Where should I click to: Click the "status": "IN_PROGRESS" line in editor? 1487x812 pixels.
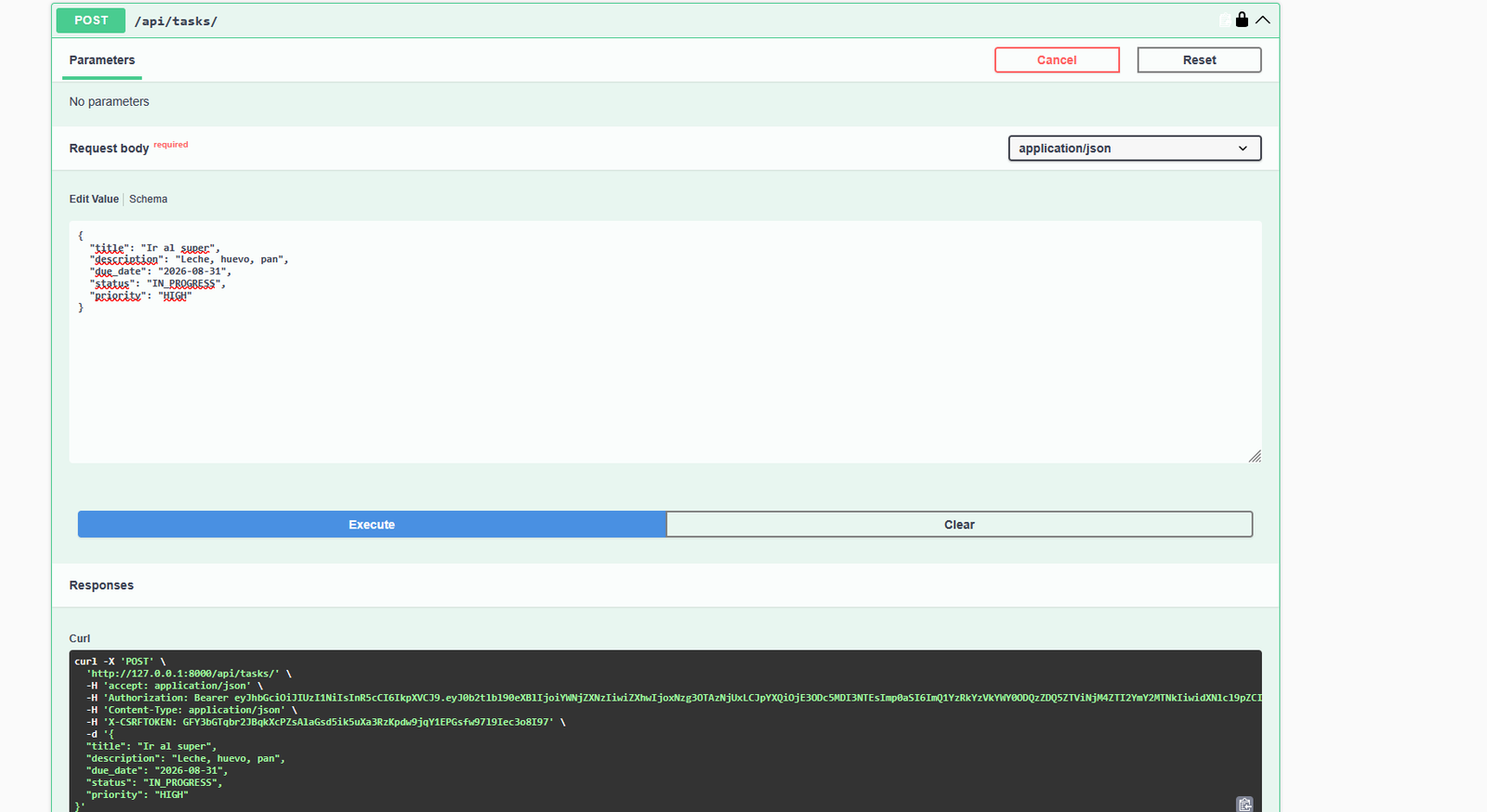click(157, 284)
